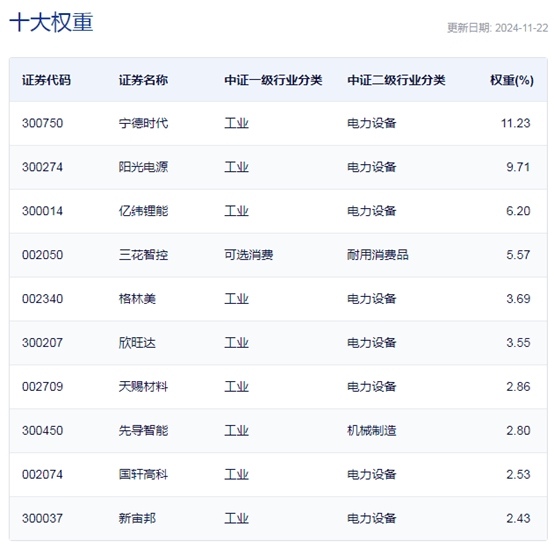Click stock code 002050

click(42, 255)
